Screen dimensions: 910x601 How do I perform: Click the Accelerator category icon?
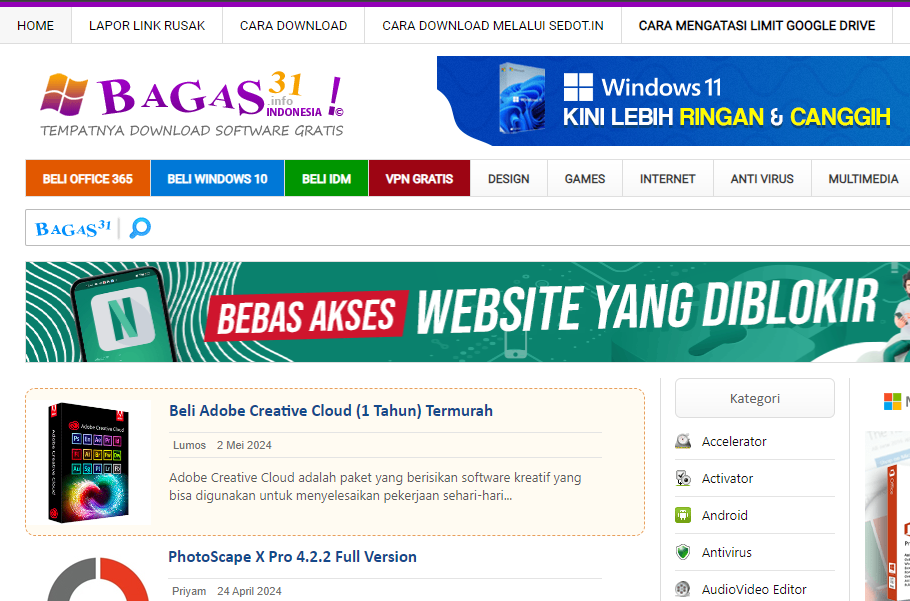[683, 441]
